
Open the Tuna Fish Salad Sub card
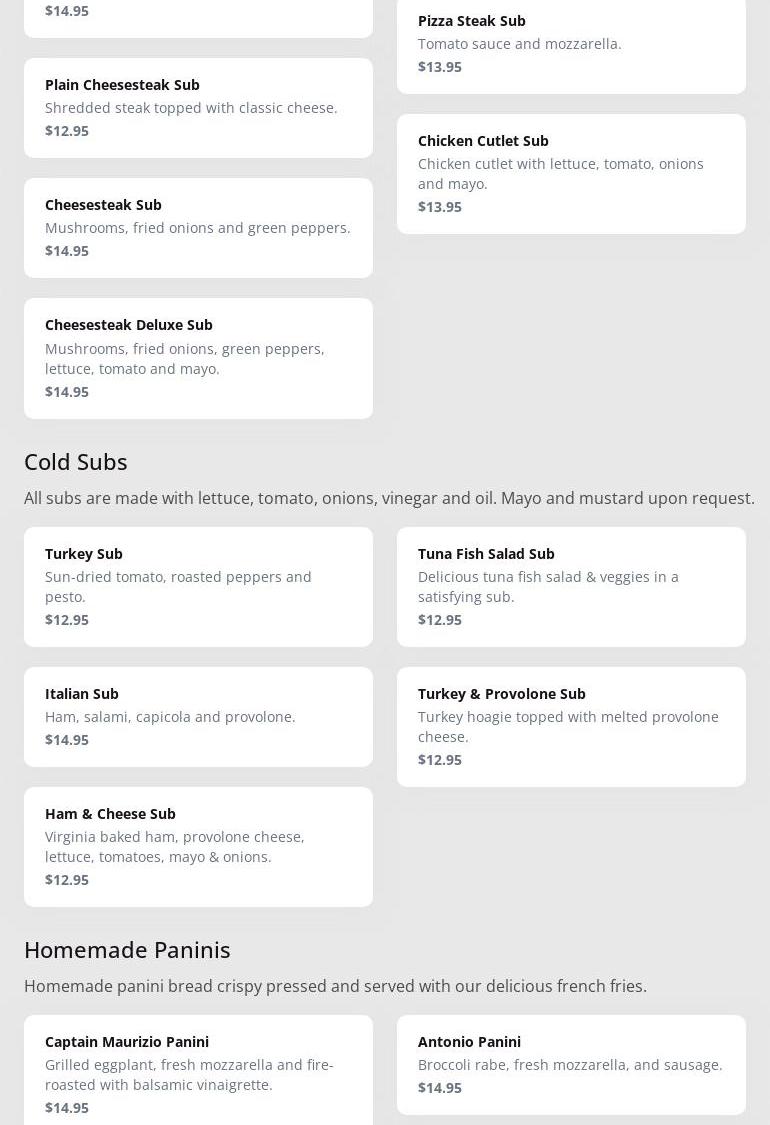tap(571, 586)
